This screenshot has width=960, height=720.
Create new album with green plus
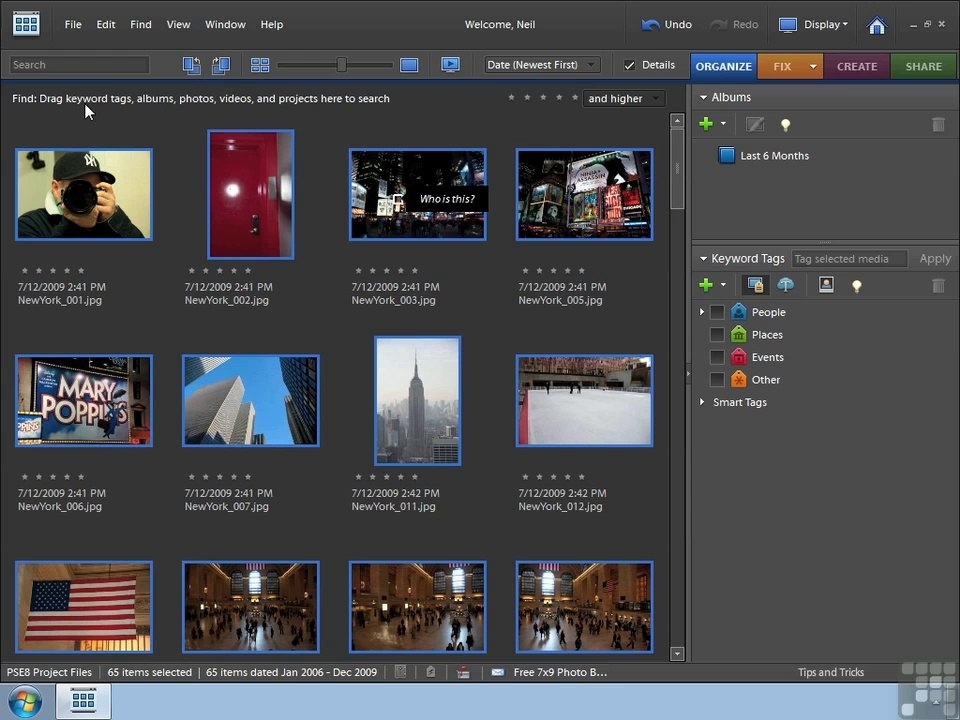(x=706, y=124)
